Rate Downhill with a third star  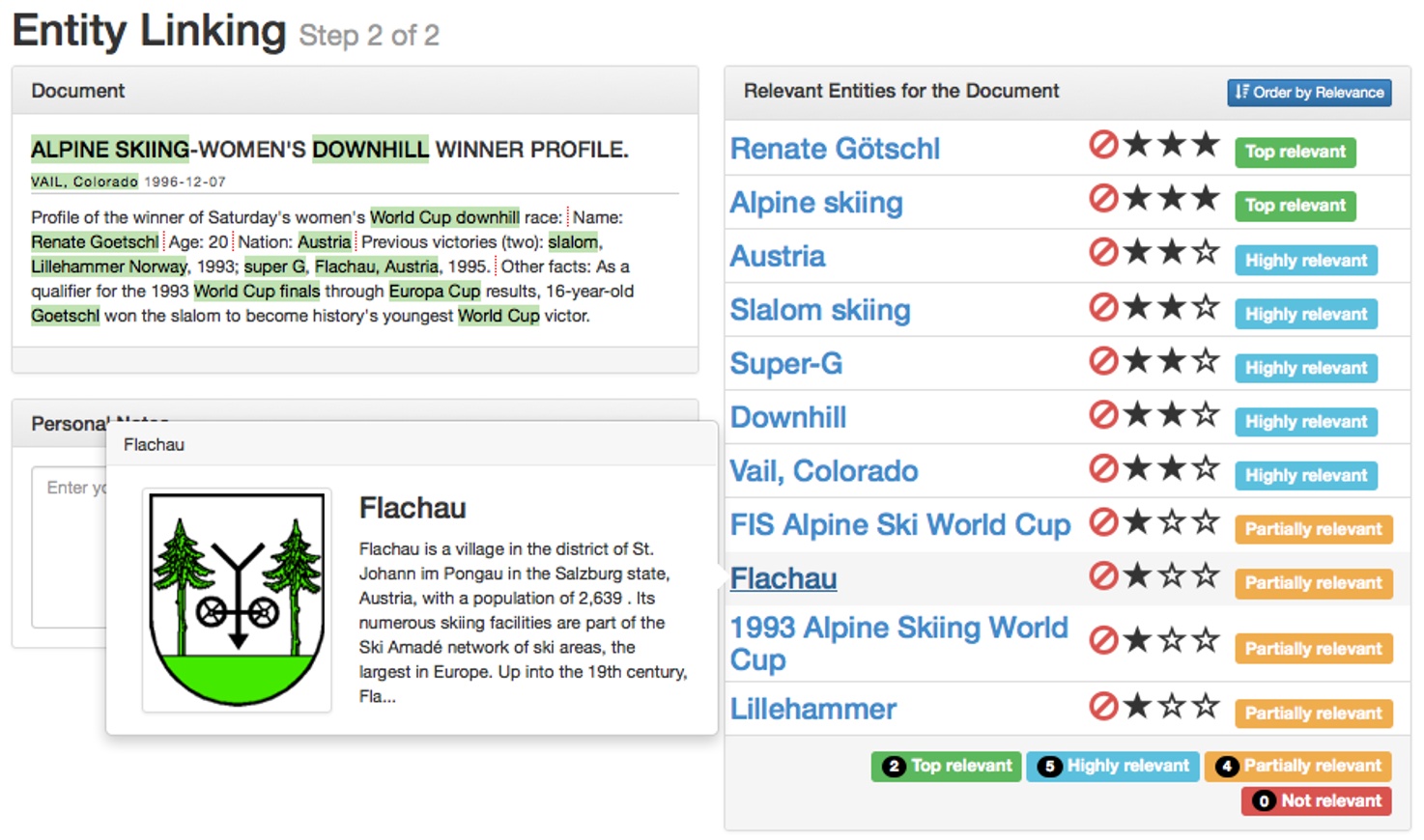[x=1206, y=413]
